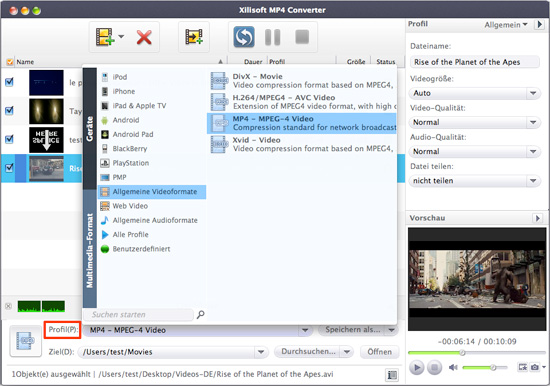The width and height of the screenshot is (550, 386).
Task: Open the Profil MP4 - MPEG-4 Video dropdown
Action: click(x=304, y=330)
